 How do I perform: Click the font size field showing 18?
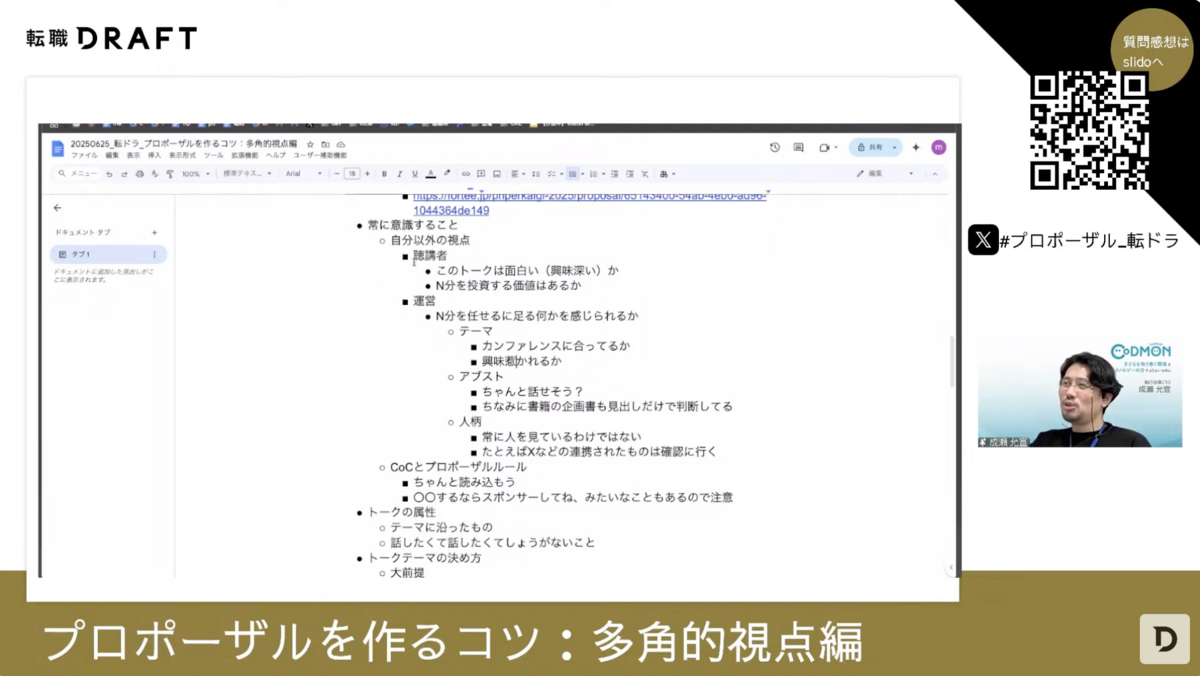click(x=352, y=174)
